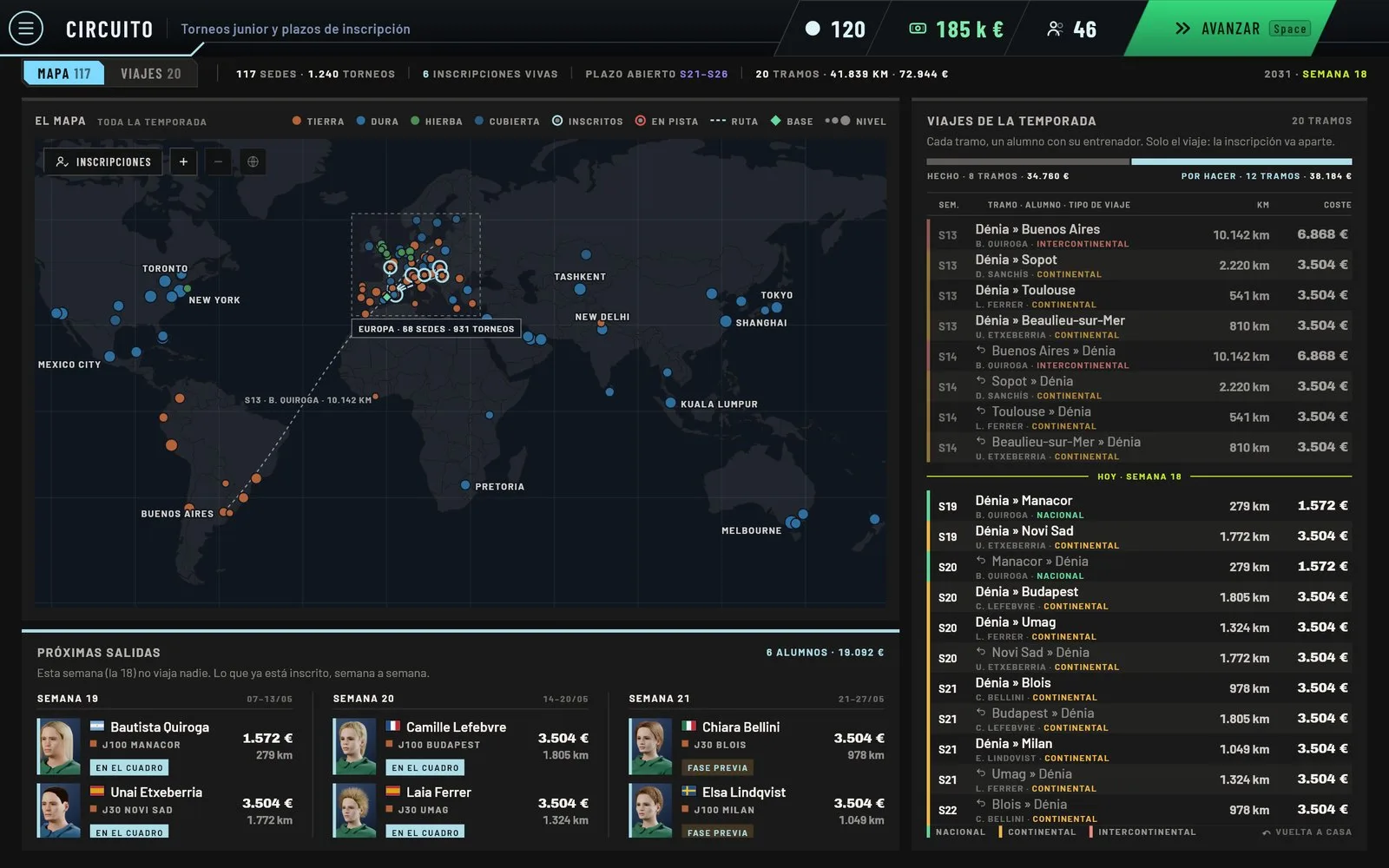Reset map with the globe icon
Screen dimensions: 1389x868
click(x=253, y=161)
